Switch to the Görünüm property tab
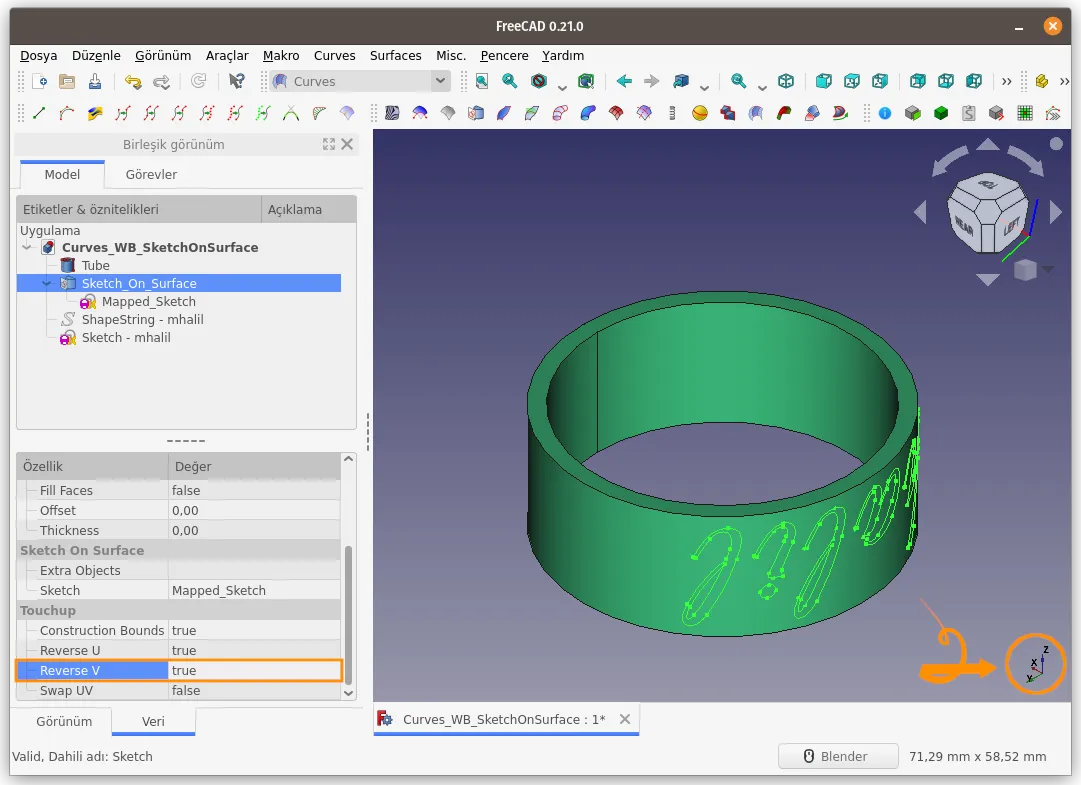The image size is (1081, 785). click(64, 721)
